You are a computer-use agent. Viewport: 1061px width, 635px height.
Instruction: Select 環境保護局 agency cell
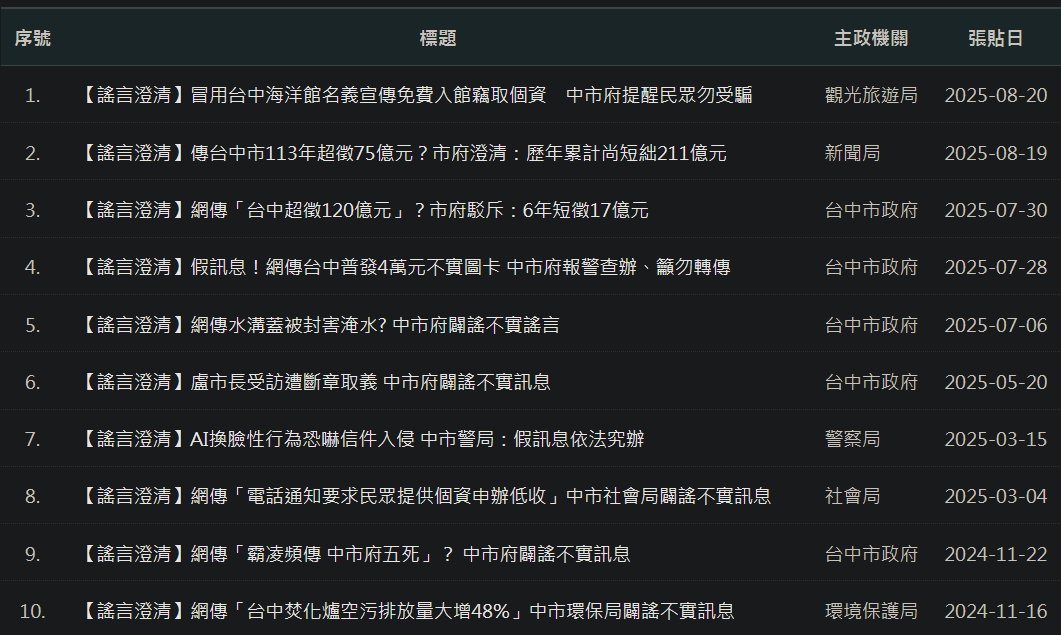pos(871,611)
